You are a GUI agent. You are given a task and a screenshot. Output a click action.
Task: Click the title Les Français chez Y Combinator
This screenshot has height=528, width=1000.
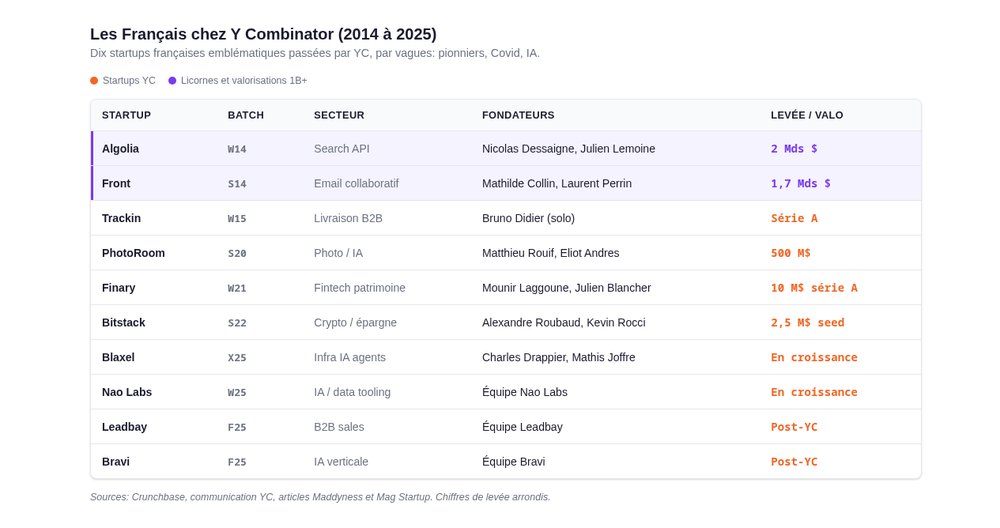(263, 34)
